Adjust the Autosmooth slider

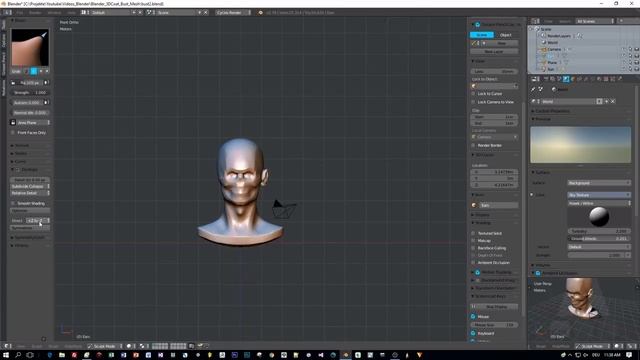point(26,103)
